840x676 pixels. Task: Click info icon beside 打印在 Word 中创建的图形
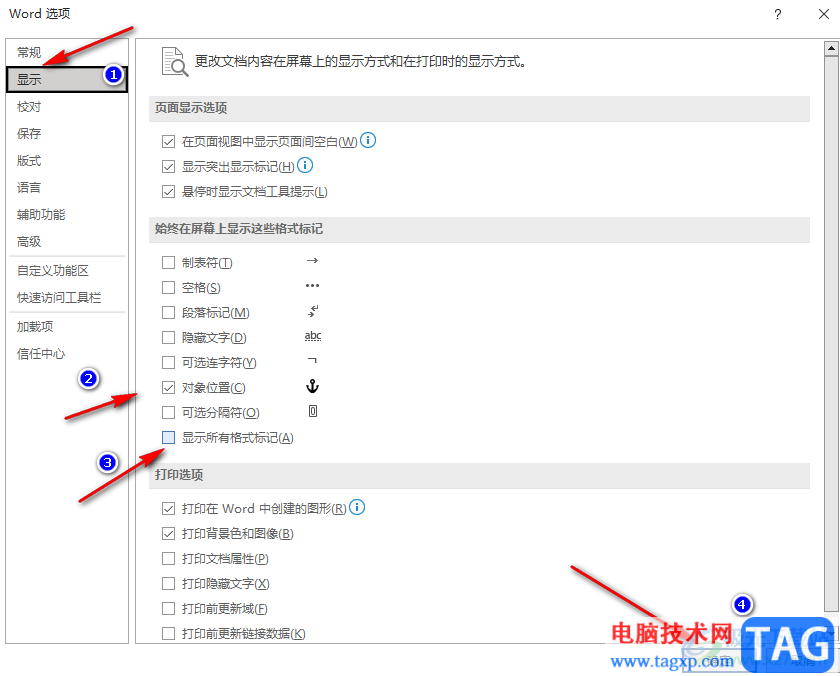(x=357, y=507)
